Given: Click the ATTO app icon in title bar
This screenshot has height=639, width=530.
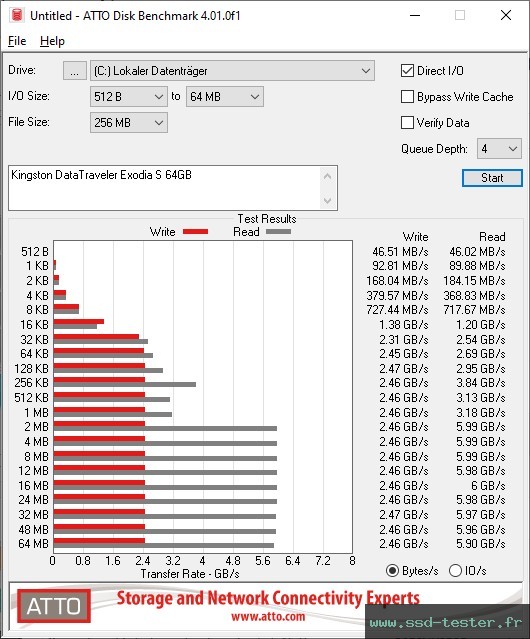Looking at the screenshot, I should coord(17,15).
